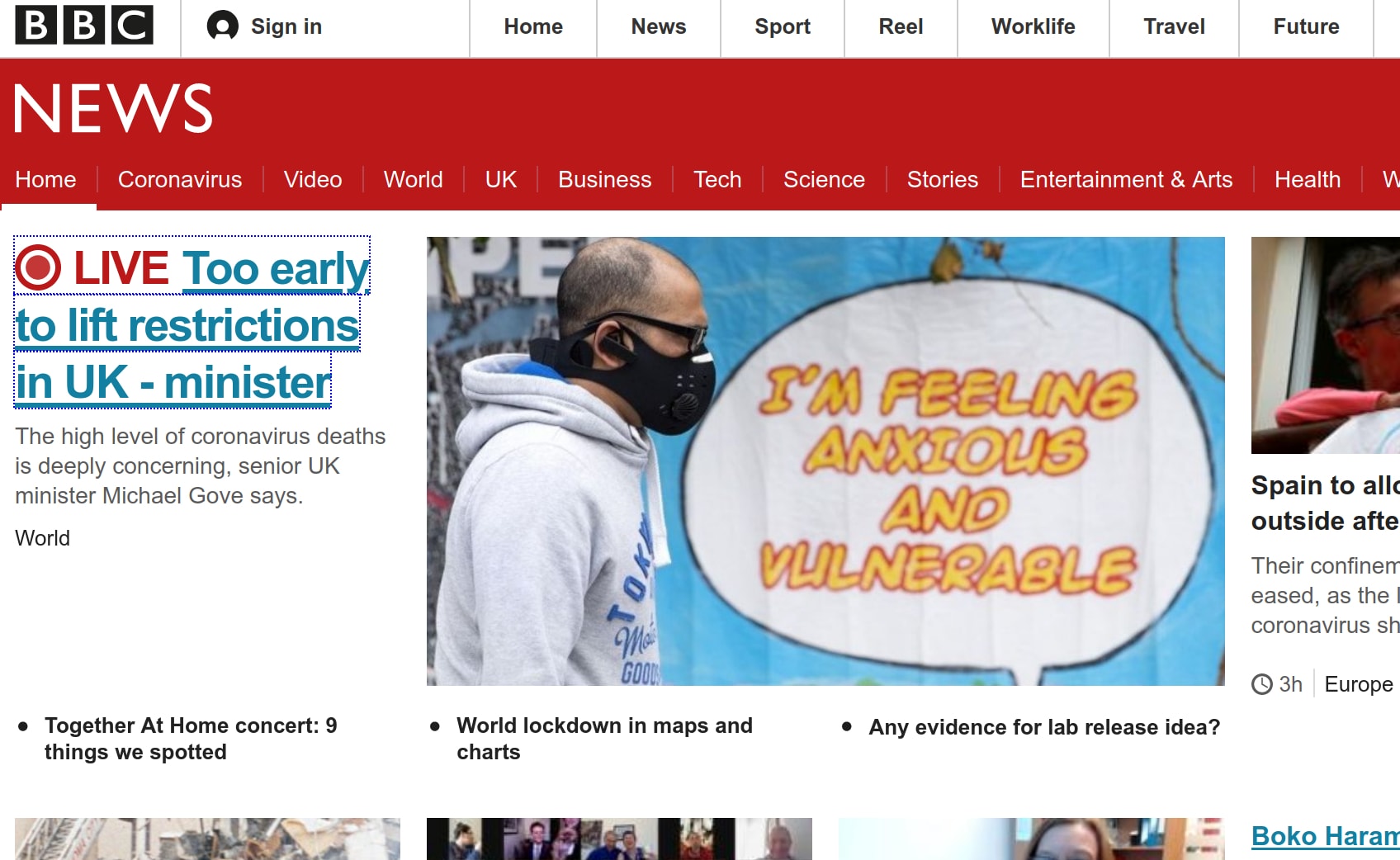This screenshot has width=1400, height=860.
Task: Click the red LIVE circle icon
Action: [38, 267]
